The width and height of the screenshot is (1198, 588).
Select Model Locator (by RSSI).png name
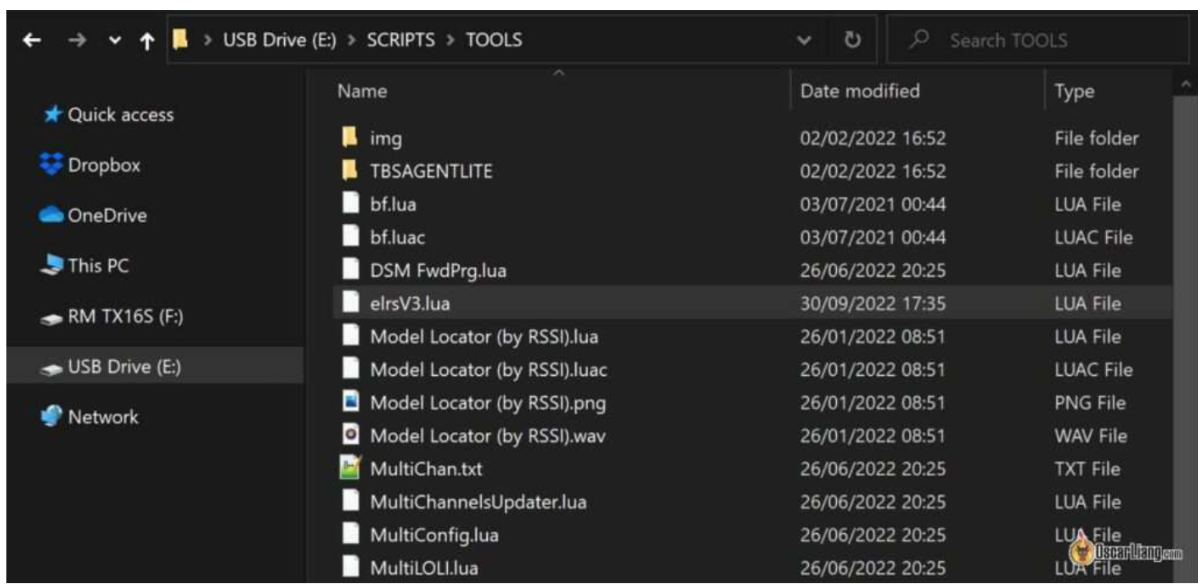click(487, 402)
